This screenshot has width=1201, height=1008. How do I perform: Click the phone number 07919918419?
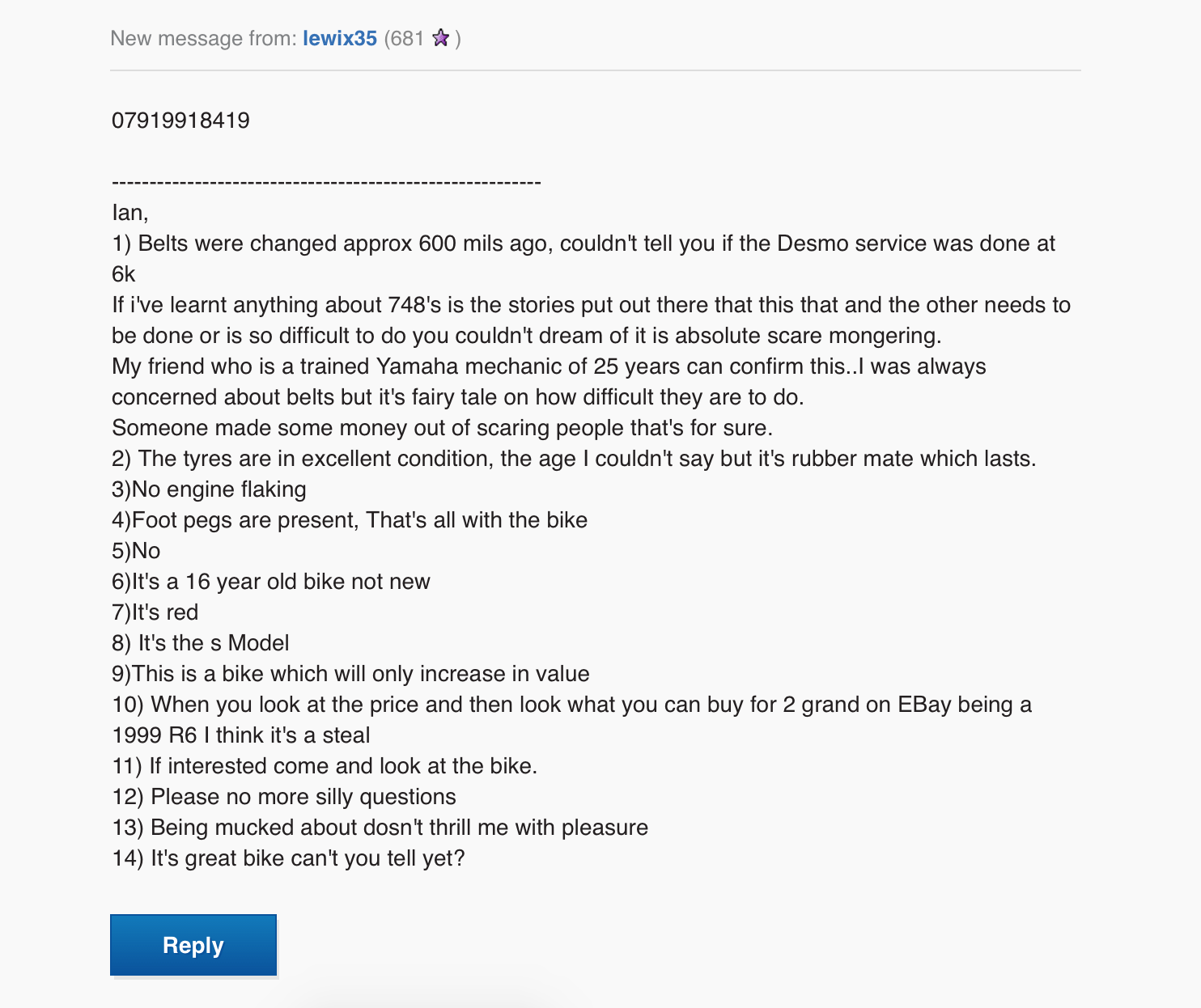(x=180, y=121)
